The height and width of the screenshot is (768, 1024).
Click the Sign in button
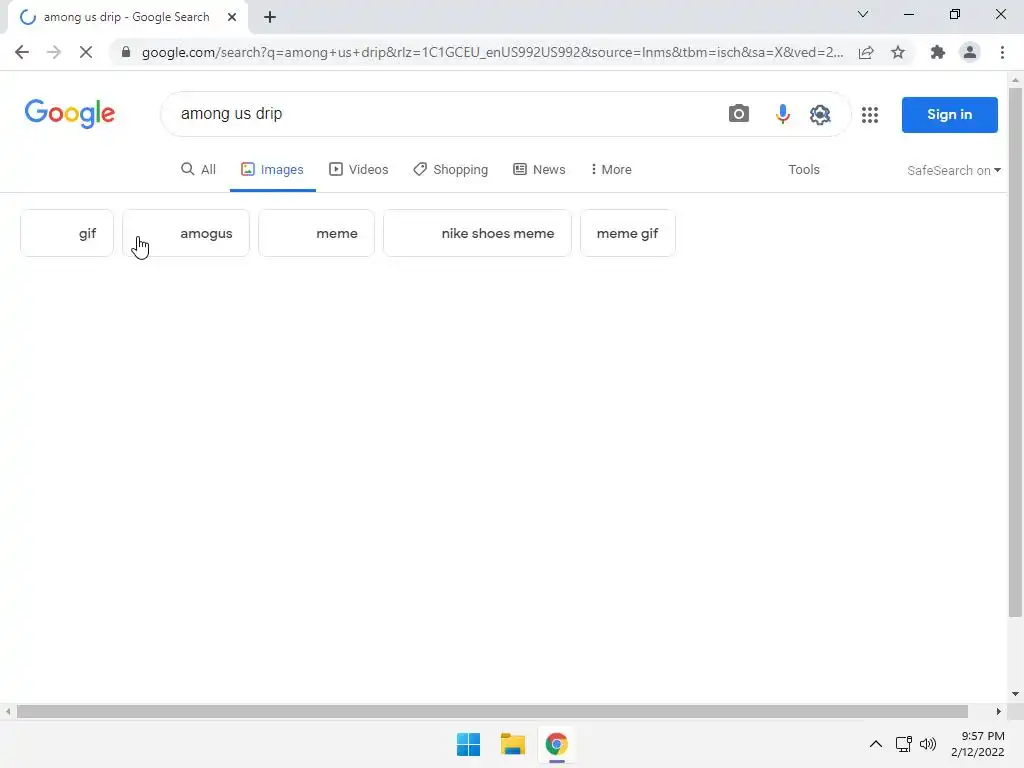[x=950, y=114]
